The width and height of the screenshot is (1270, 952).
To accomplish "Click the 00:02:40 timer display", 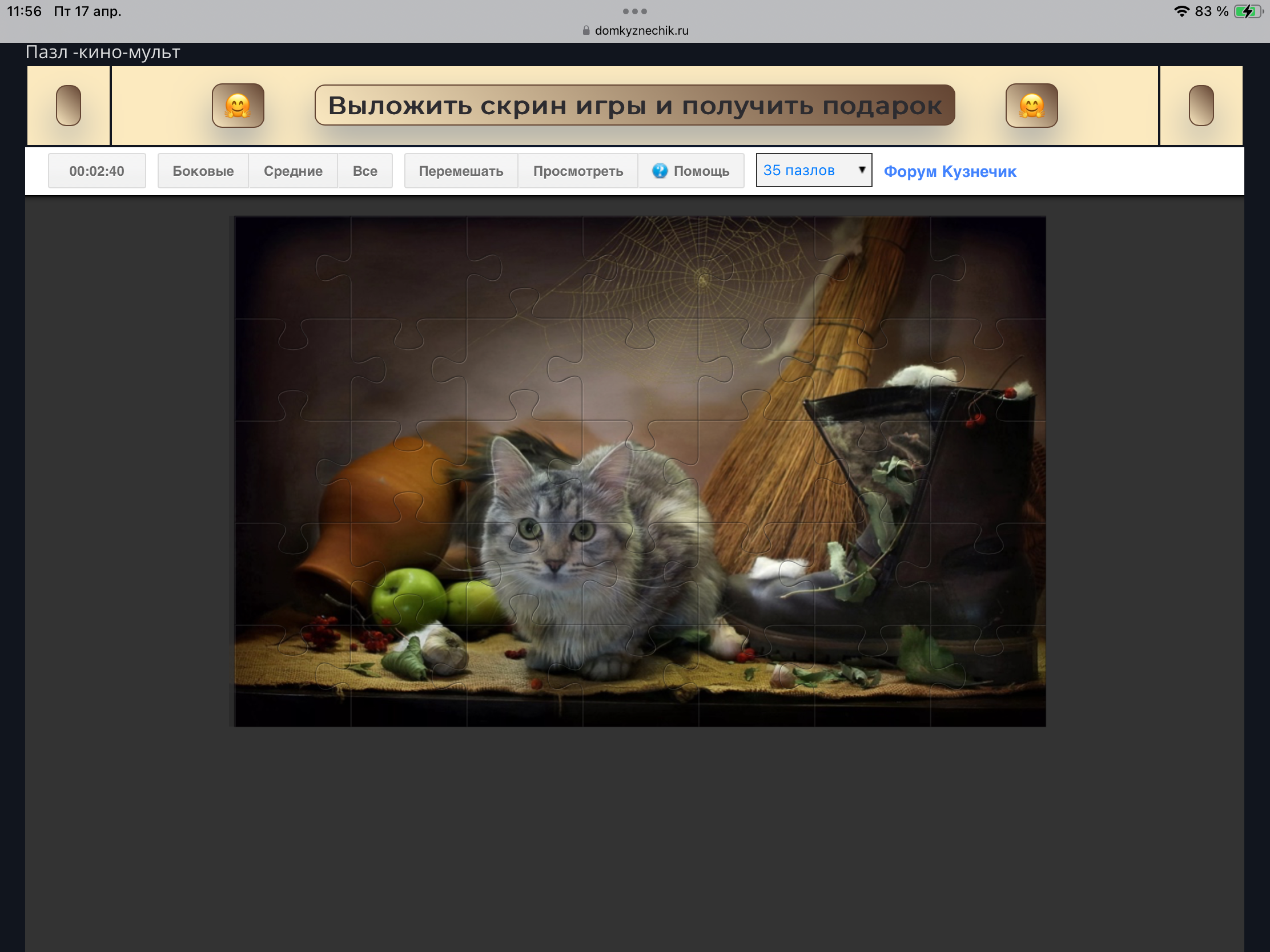I will pos(97,171).
